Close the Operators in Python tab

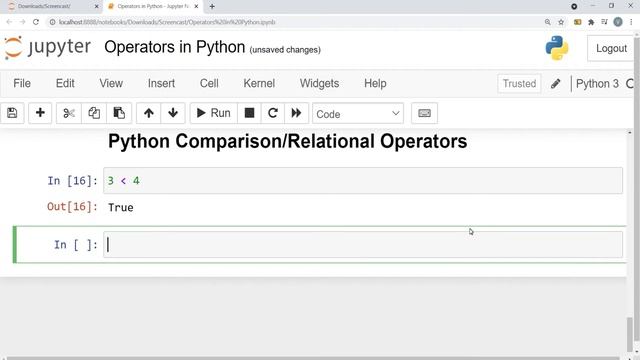pos(196,7)
